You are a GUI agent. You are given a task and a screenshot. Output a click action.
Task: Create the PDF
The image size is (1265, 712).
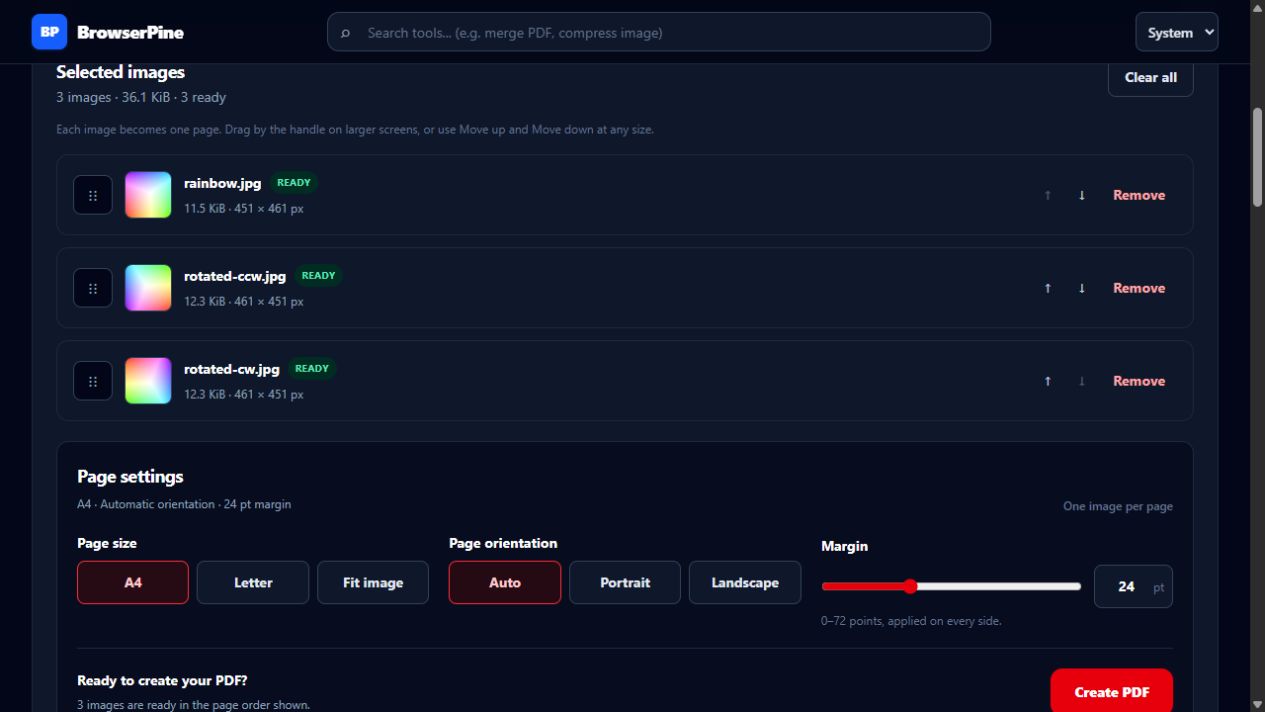(1112, 692)
